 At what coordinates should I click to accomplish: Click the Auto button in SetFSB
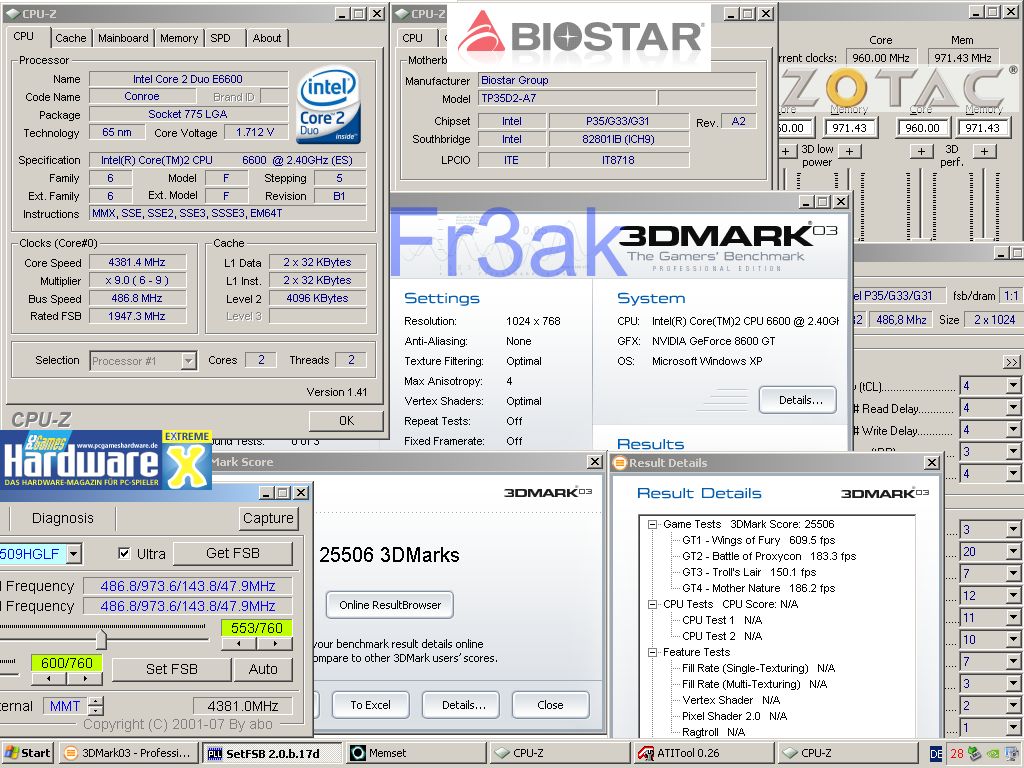click(x=263, y=669)
